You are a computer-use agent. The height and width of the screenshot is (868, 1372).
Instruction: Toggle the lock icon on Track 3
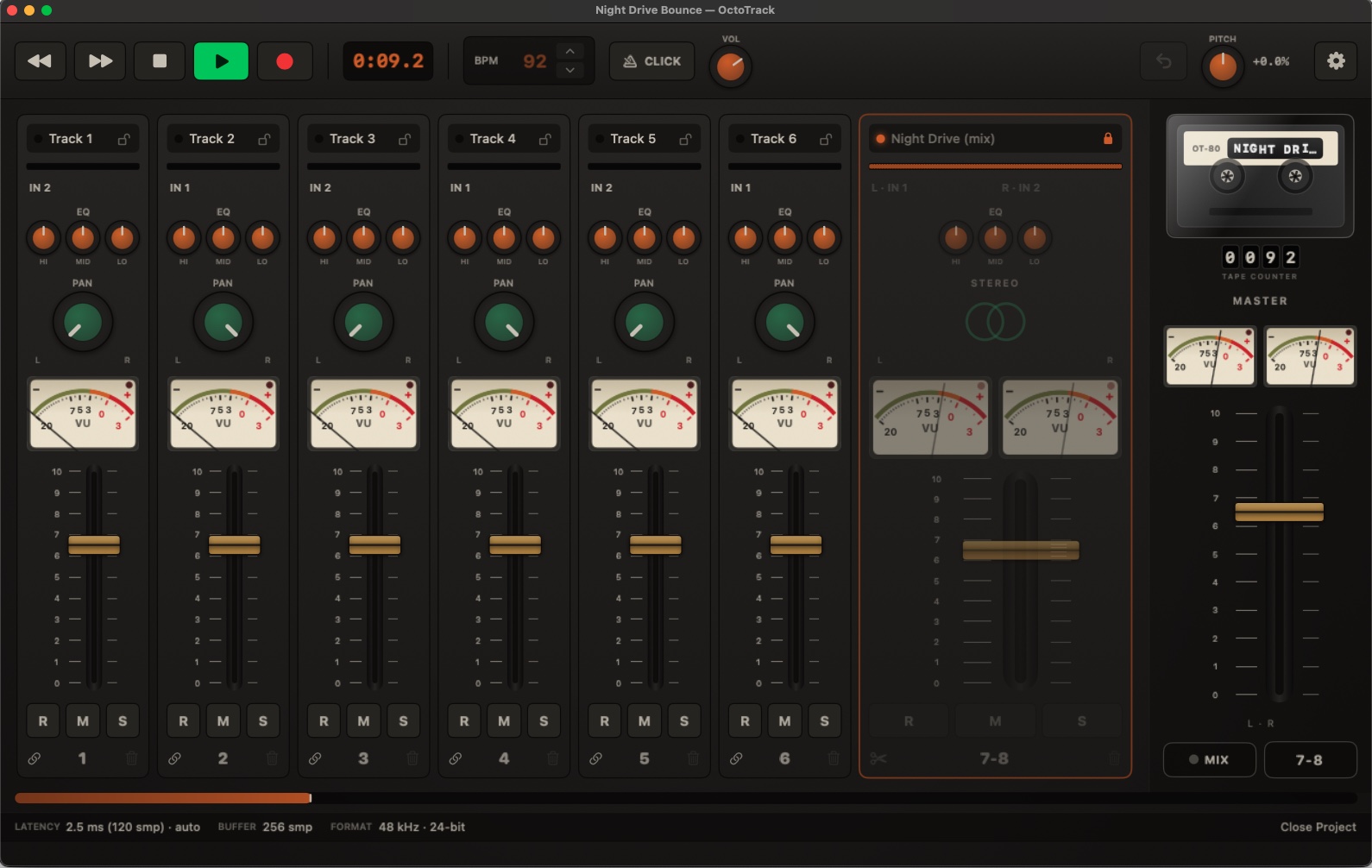click(405, 139)
